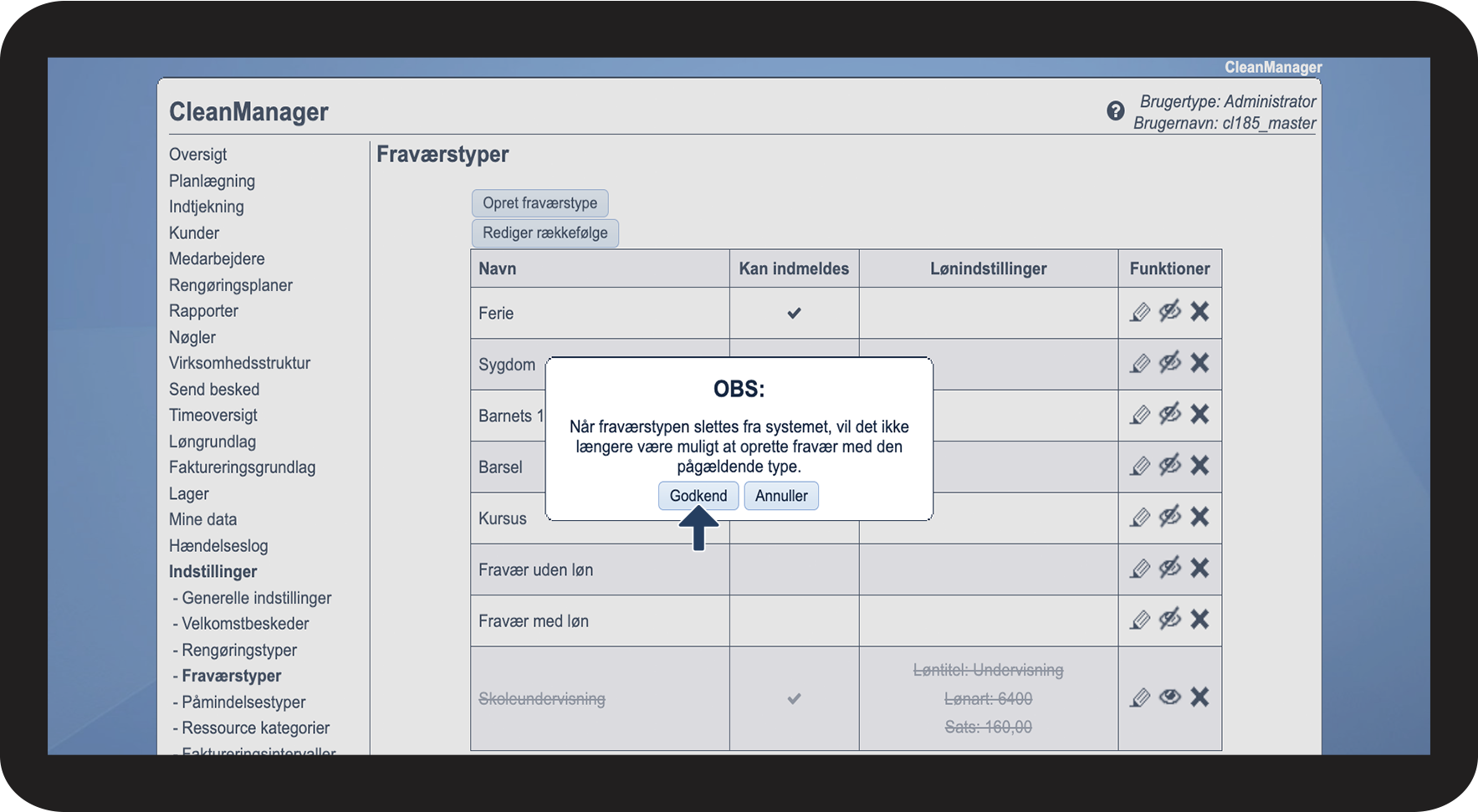Screen dimensions: 1478x812
Task: Click the Fravær med løn name cell
Action: pyautogui.click(x=600, y=621)
